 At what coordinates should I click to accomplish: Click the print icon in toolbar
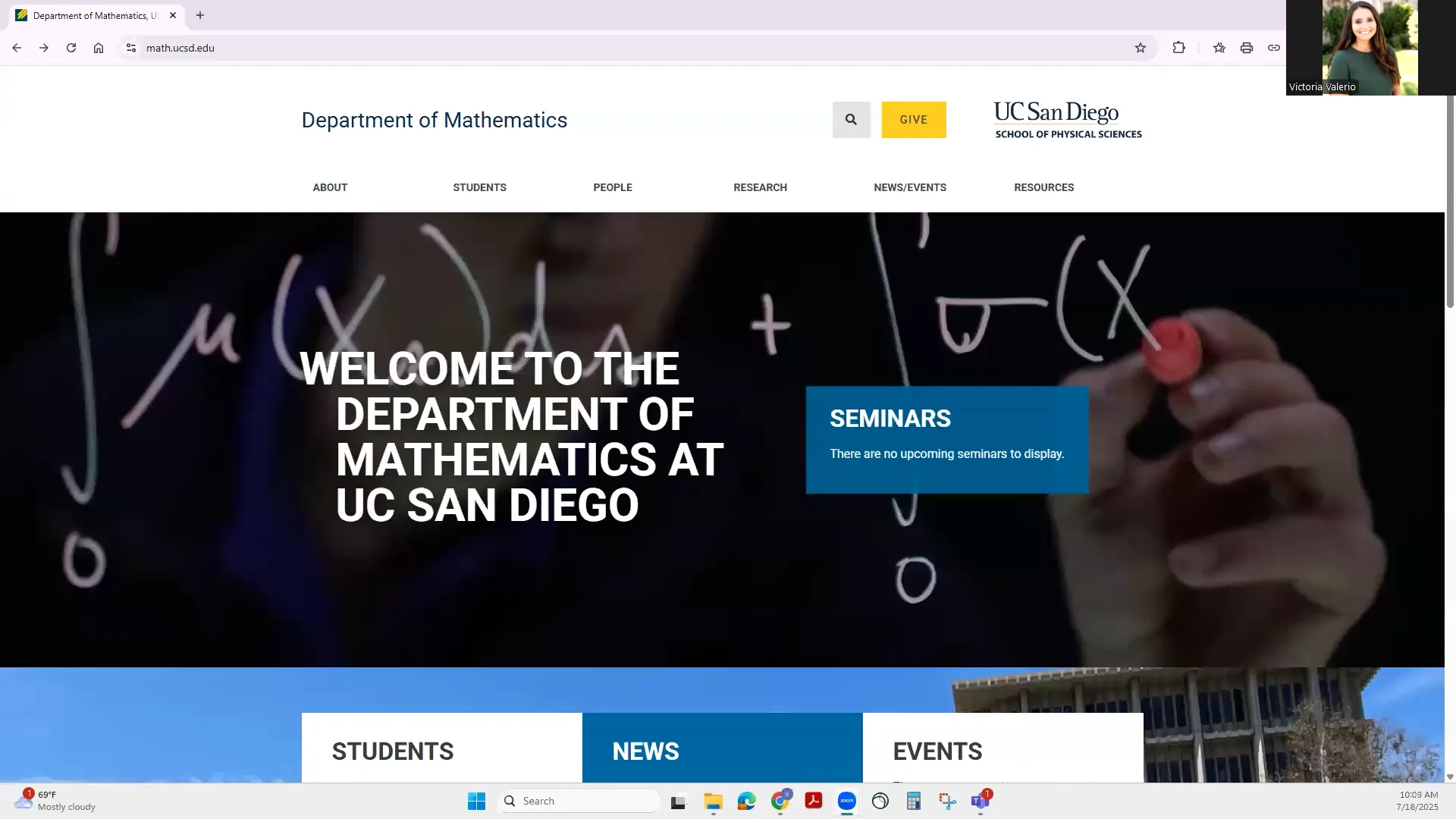pos(1246,48)
